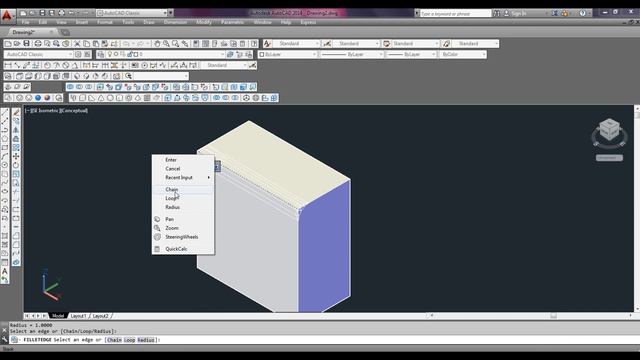Image resolution: width=640 pixels, height=360 pixels.
Task: Click ViewCube in drawing corner
Action: [609, 131]
